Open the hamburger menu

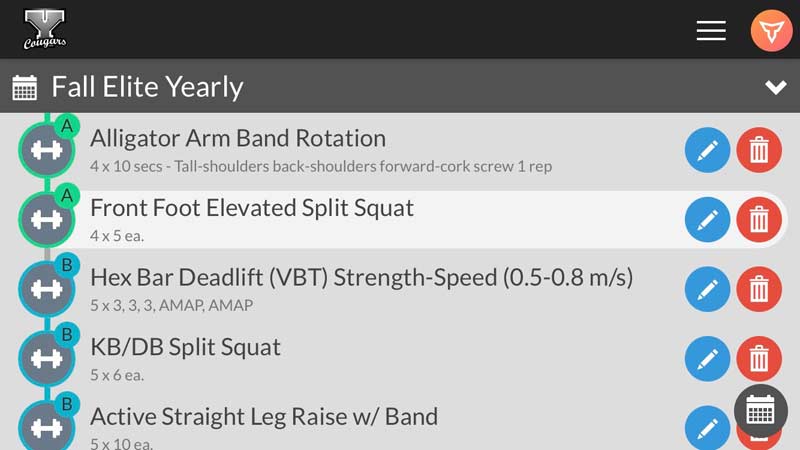point(711,31)
